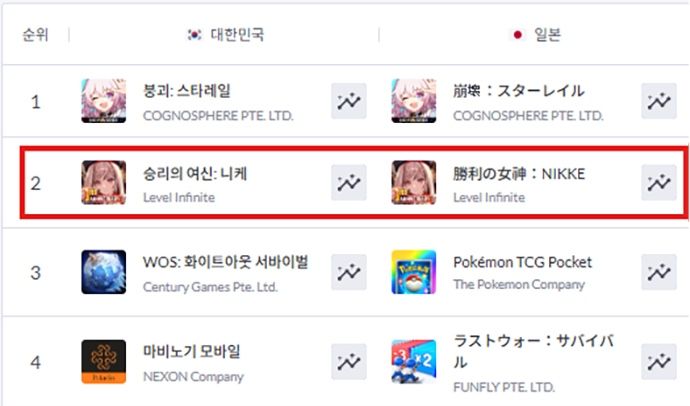Open trend chart for 崩壊:スターレイル Japan

click(659, 101)
